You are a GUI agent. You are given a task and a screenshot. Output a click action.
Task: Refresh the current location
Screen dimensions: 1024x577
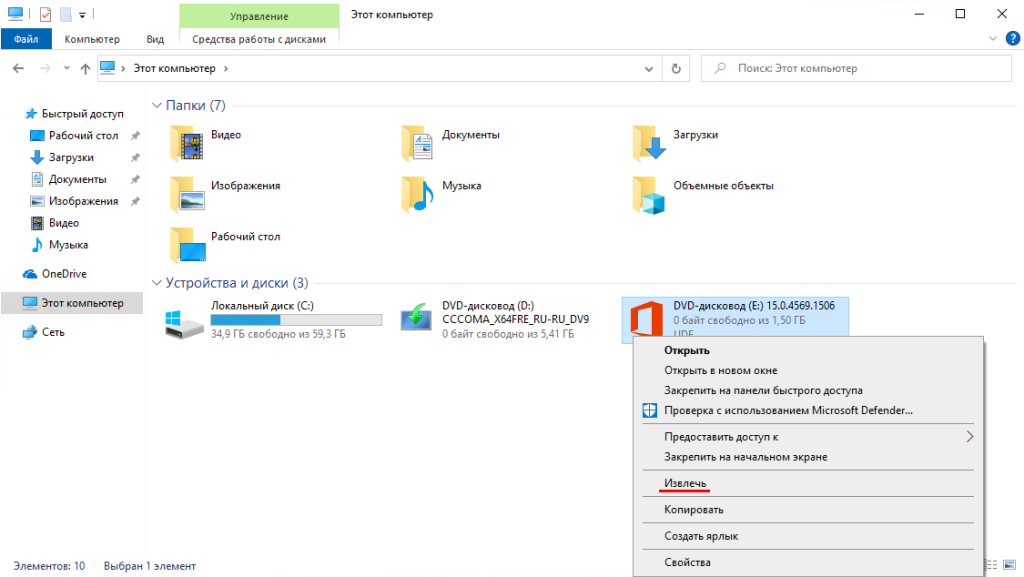click(x=676, y=69)
